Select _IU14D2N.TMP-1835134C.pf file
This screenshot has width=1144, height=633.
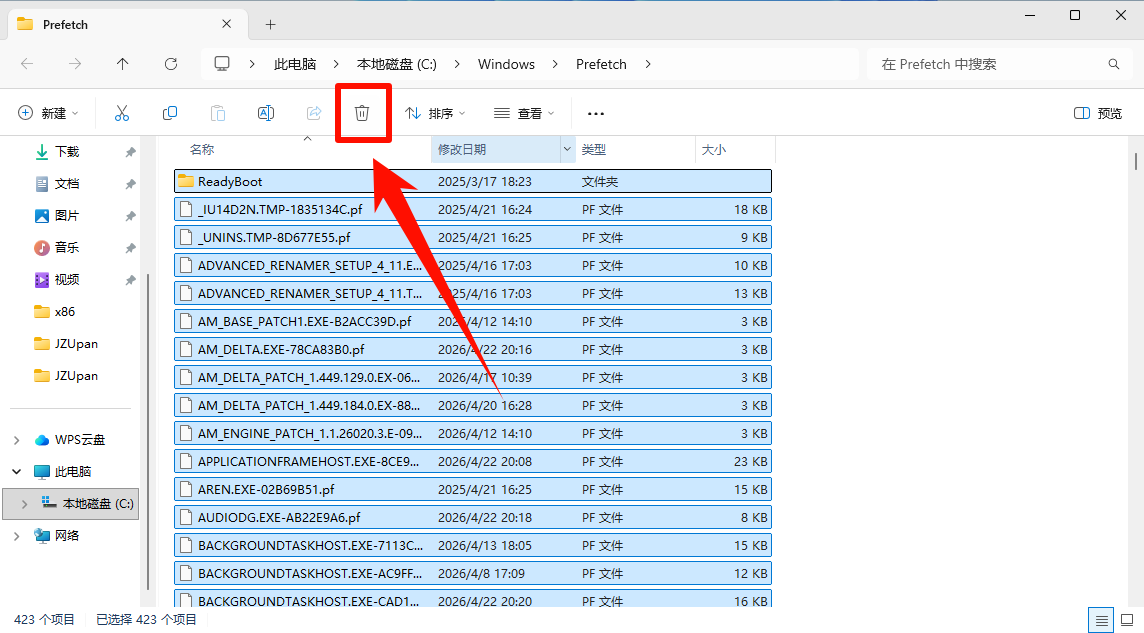tap(473, 209)
